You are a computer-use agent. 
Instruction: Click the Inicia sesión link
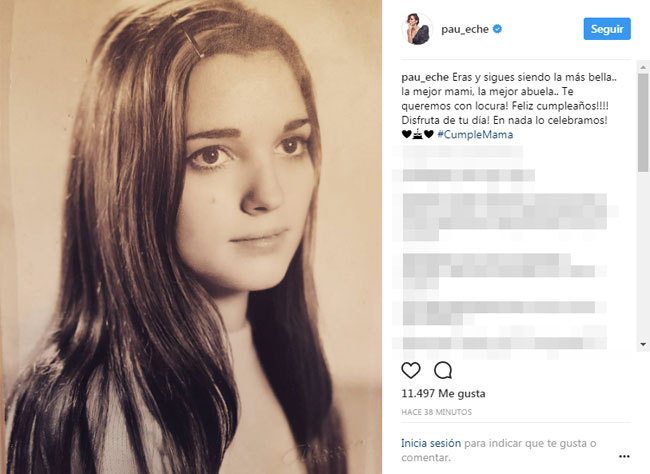[431, 443]
